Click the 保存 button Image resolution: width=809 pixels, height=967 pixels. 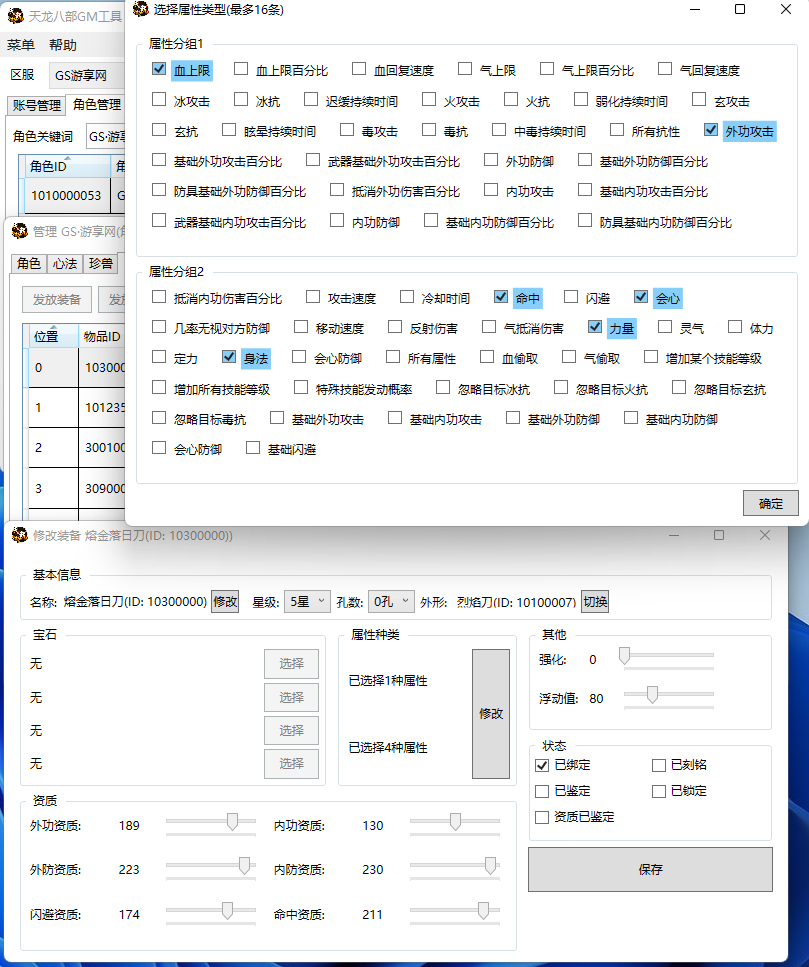[650, 869]
